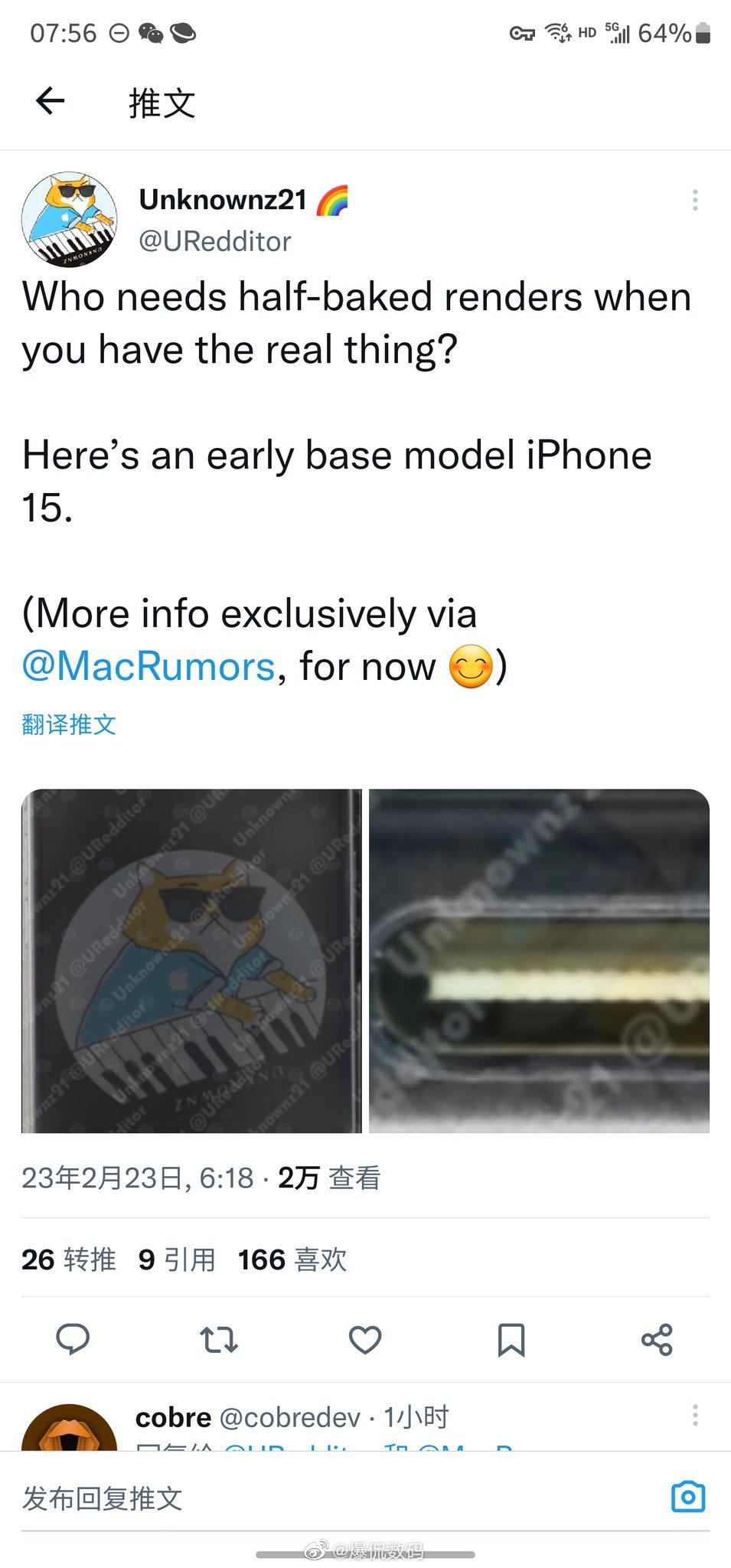Tap the retweet arrows icon
The image size is (731, 1568).
tap(219, 1340)
